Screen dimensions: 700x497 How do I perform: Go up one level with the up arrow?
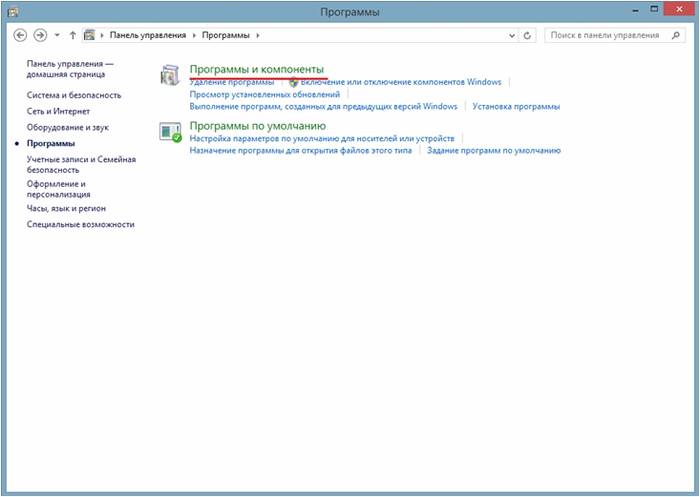coord(72,35)
